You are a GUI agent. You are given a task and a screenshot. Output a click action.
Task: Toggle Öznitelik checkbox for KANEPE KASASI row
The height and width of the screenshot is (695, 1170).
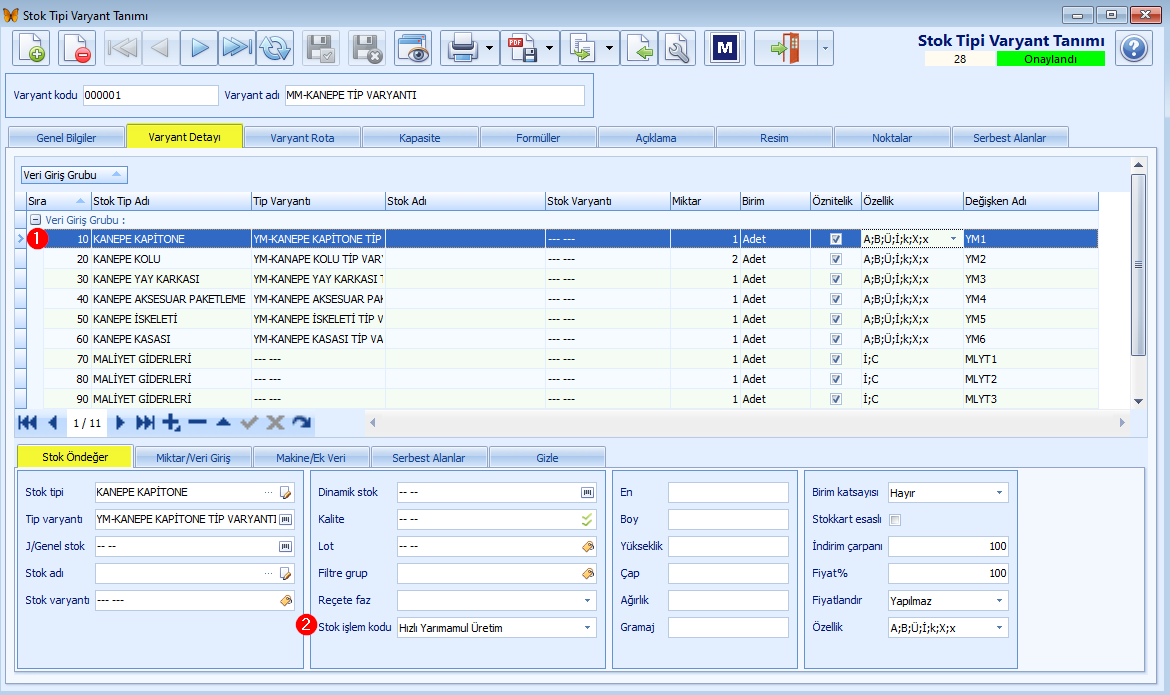836,339
